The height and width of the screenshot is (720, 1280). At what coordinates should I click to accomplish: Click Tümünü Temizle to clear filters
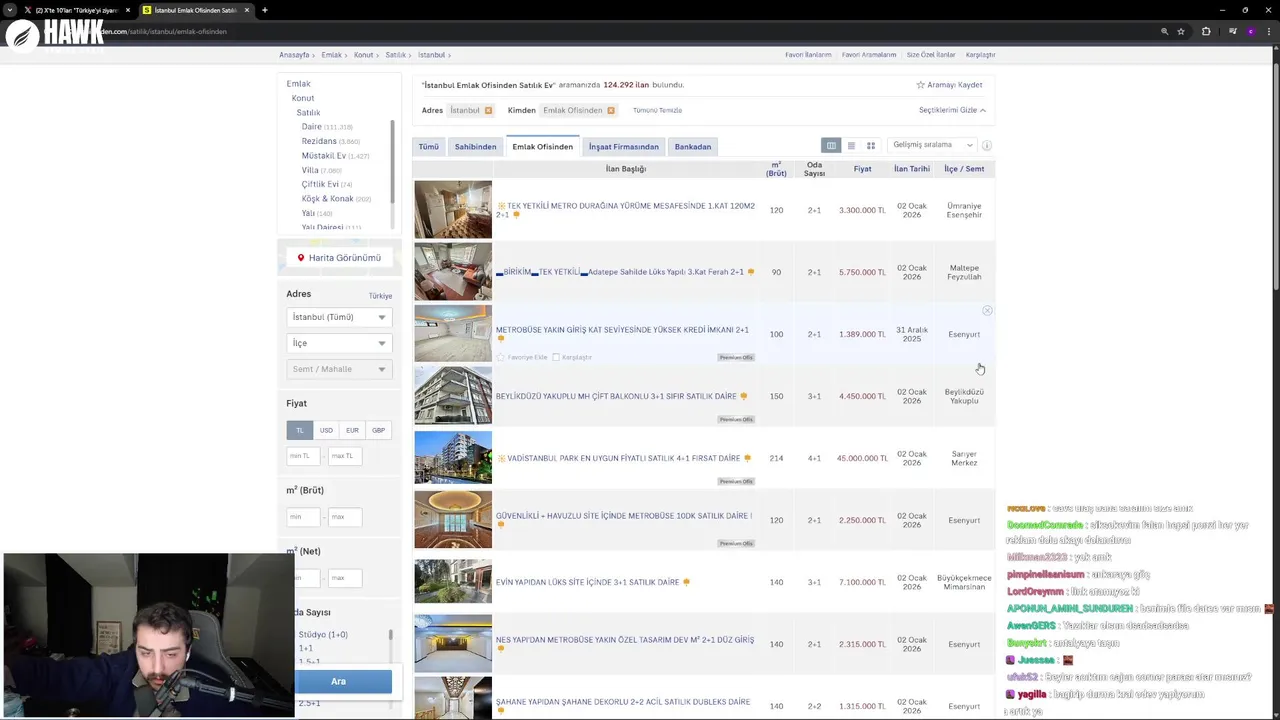coord(657,110)
